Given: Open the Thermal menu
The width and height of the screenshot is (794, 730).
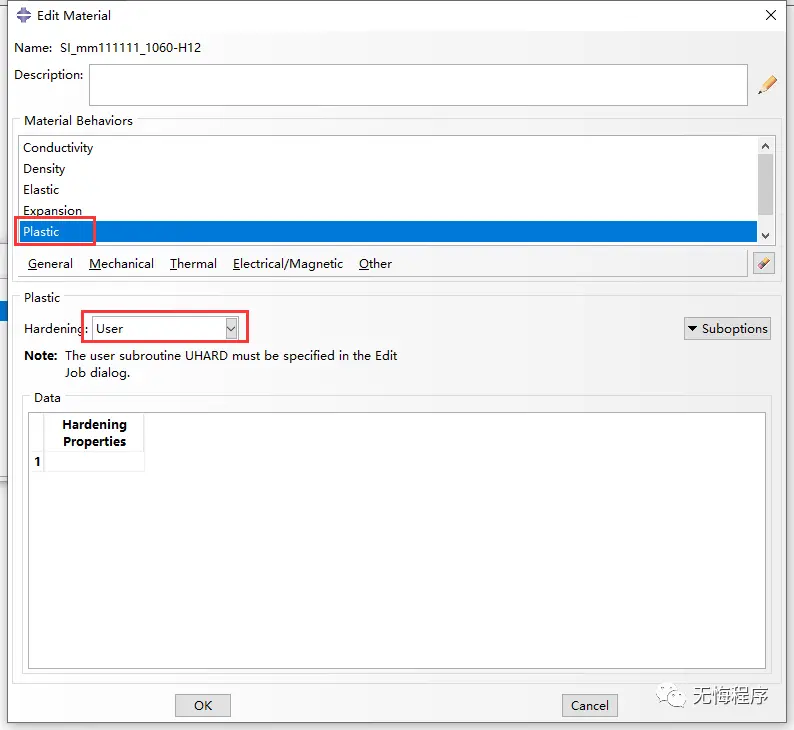Looking at the screenshot, I should click(193, 264).
